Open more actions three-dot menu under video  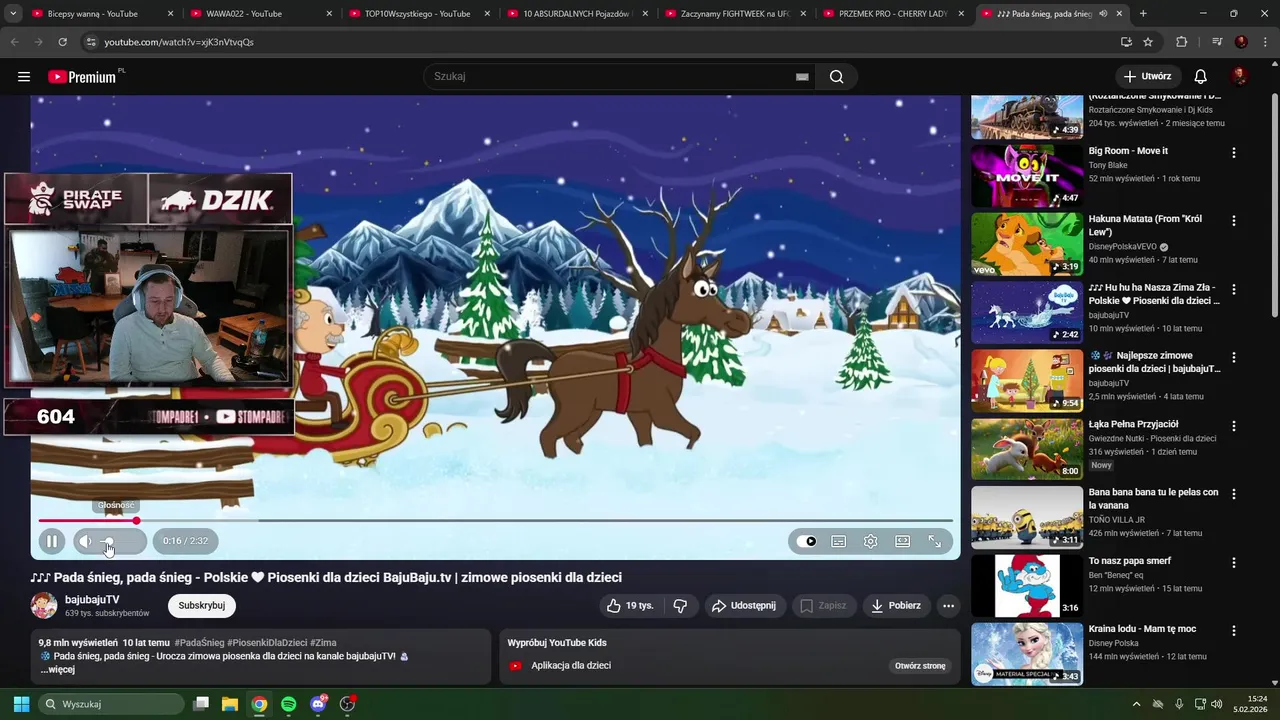948,605
